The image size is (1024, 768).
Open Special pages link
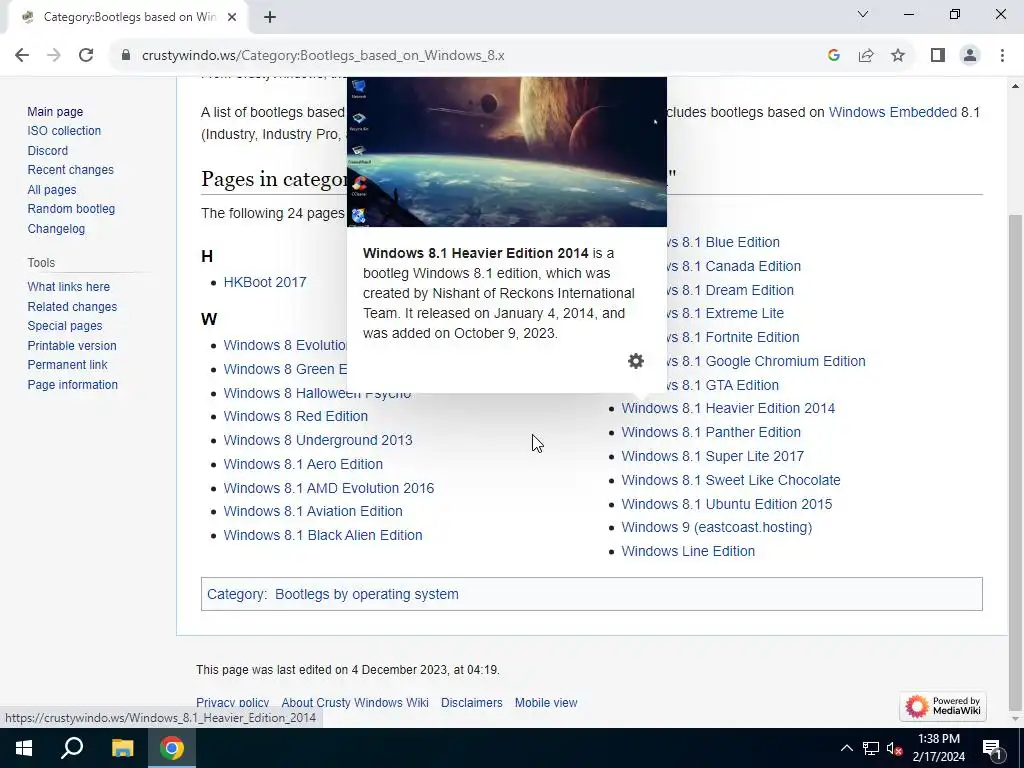click(65, 326)
